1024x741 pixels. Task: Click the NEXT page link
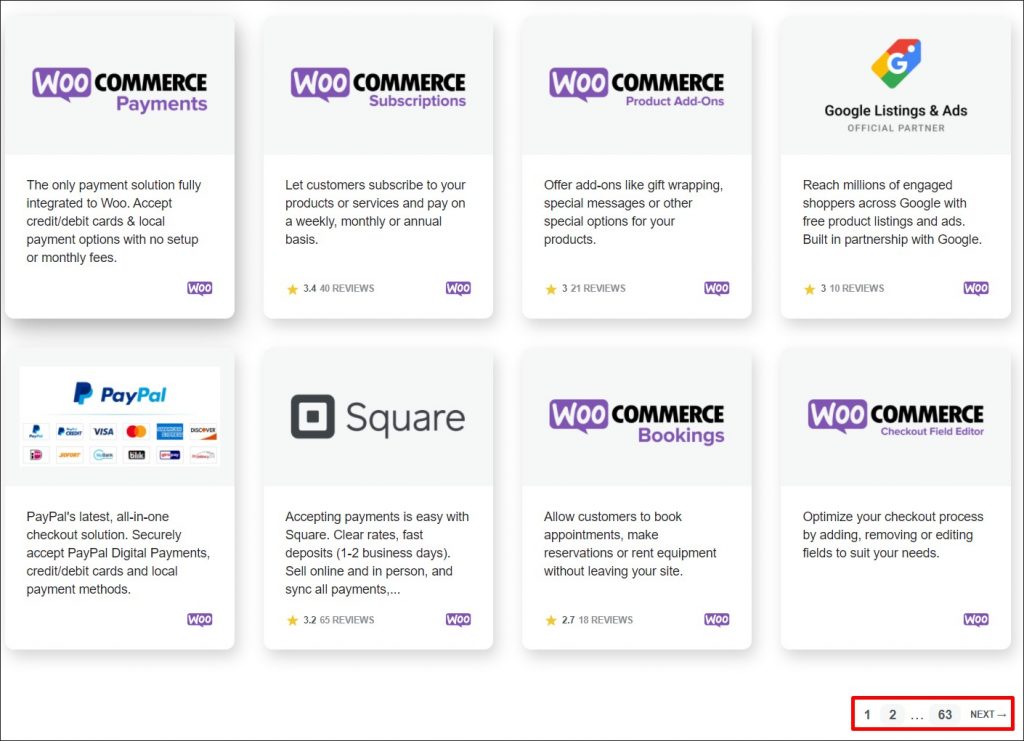987,714
